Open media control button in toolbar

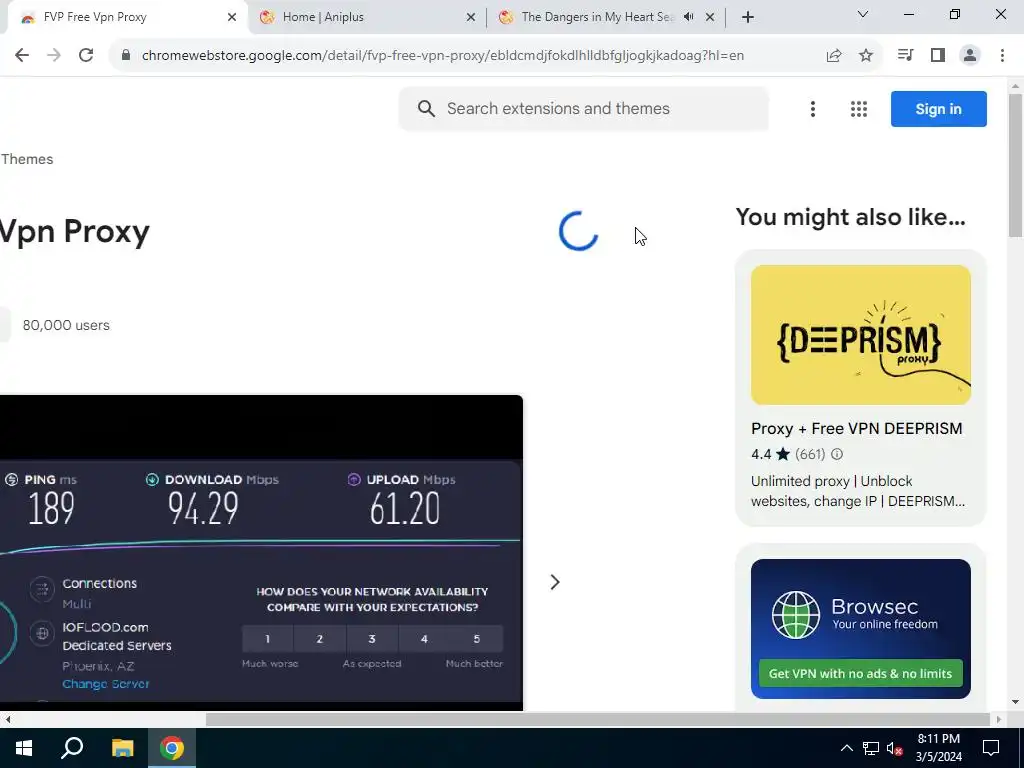pos(905,56)
